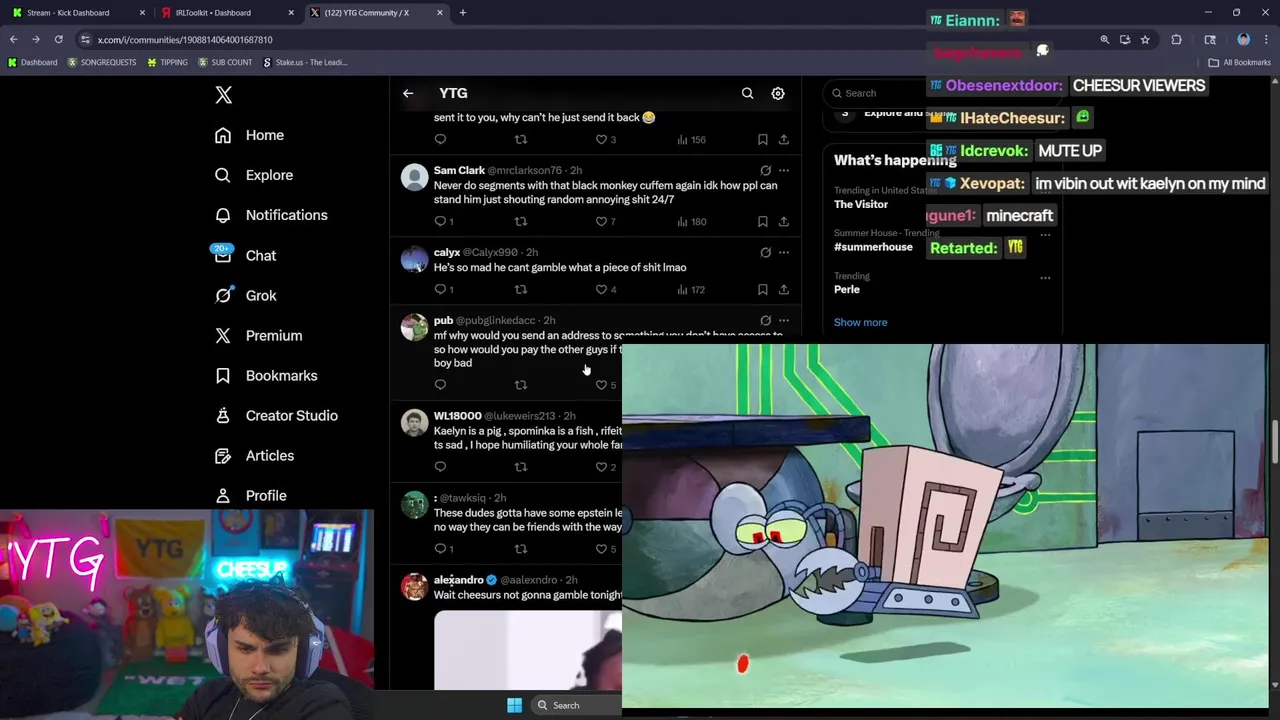Open Articles in the sidebar
This screenshot has width=1280, height=720.
pos(254,455)
